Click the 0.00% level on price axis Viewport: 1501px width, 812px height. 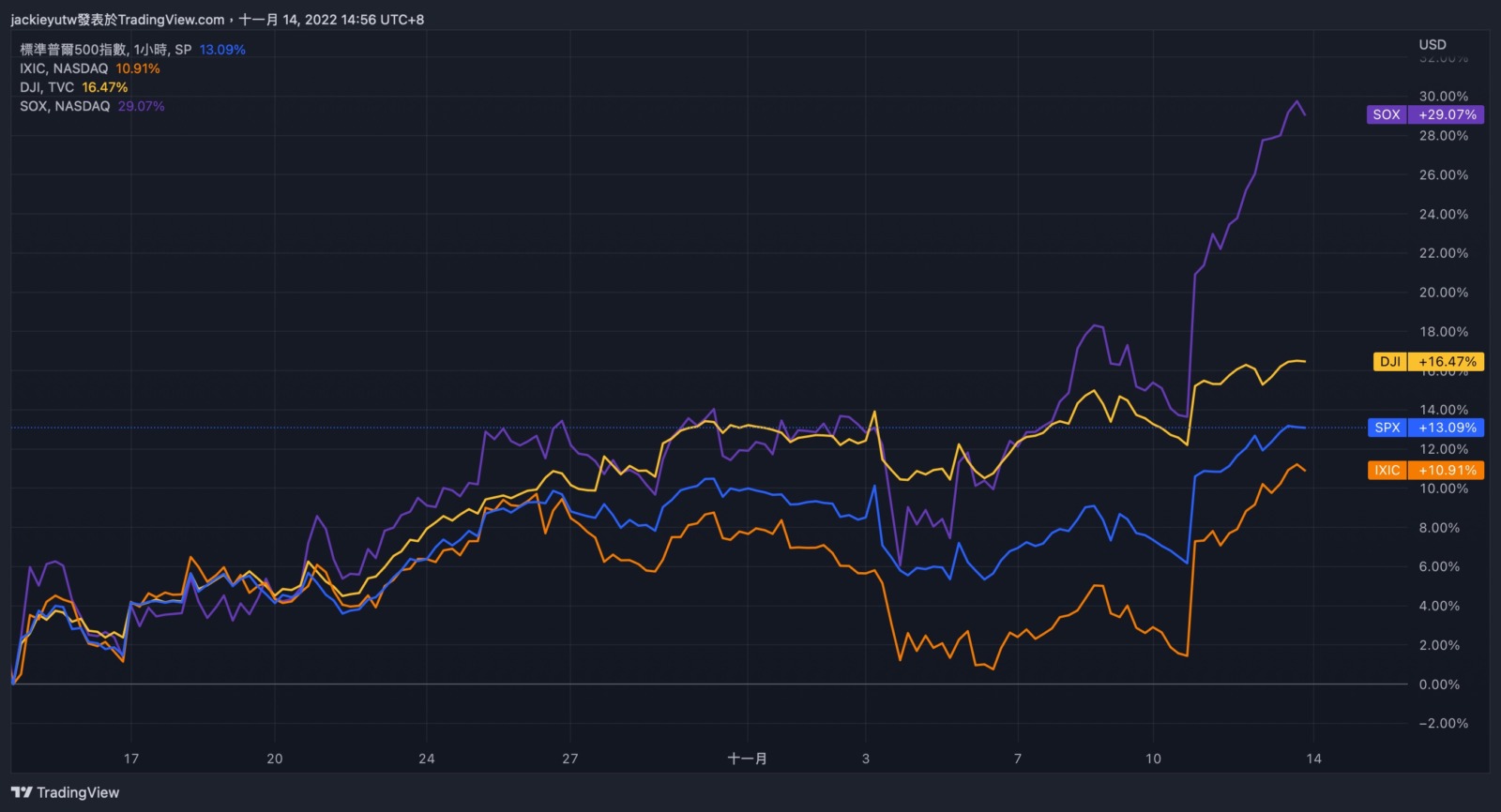click(x=1438, y=684)
